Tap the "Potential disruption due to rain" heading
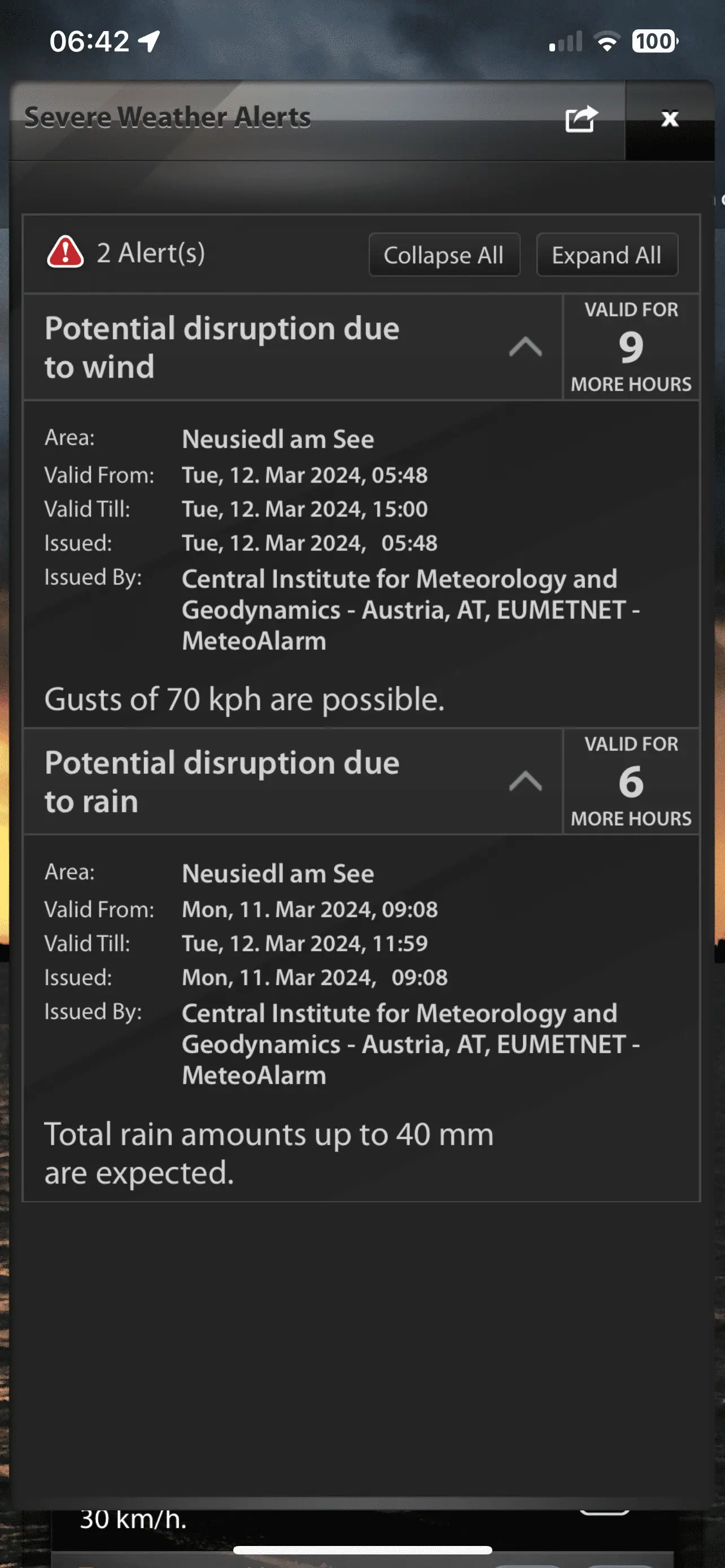This screenshot has height=1568, width=725. 222,782
